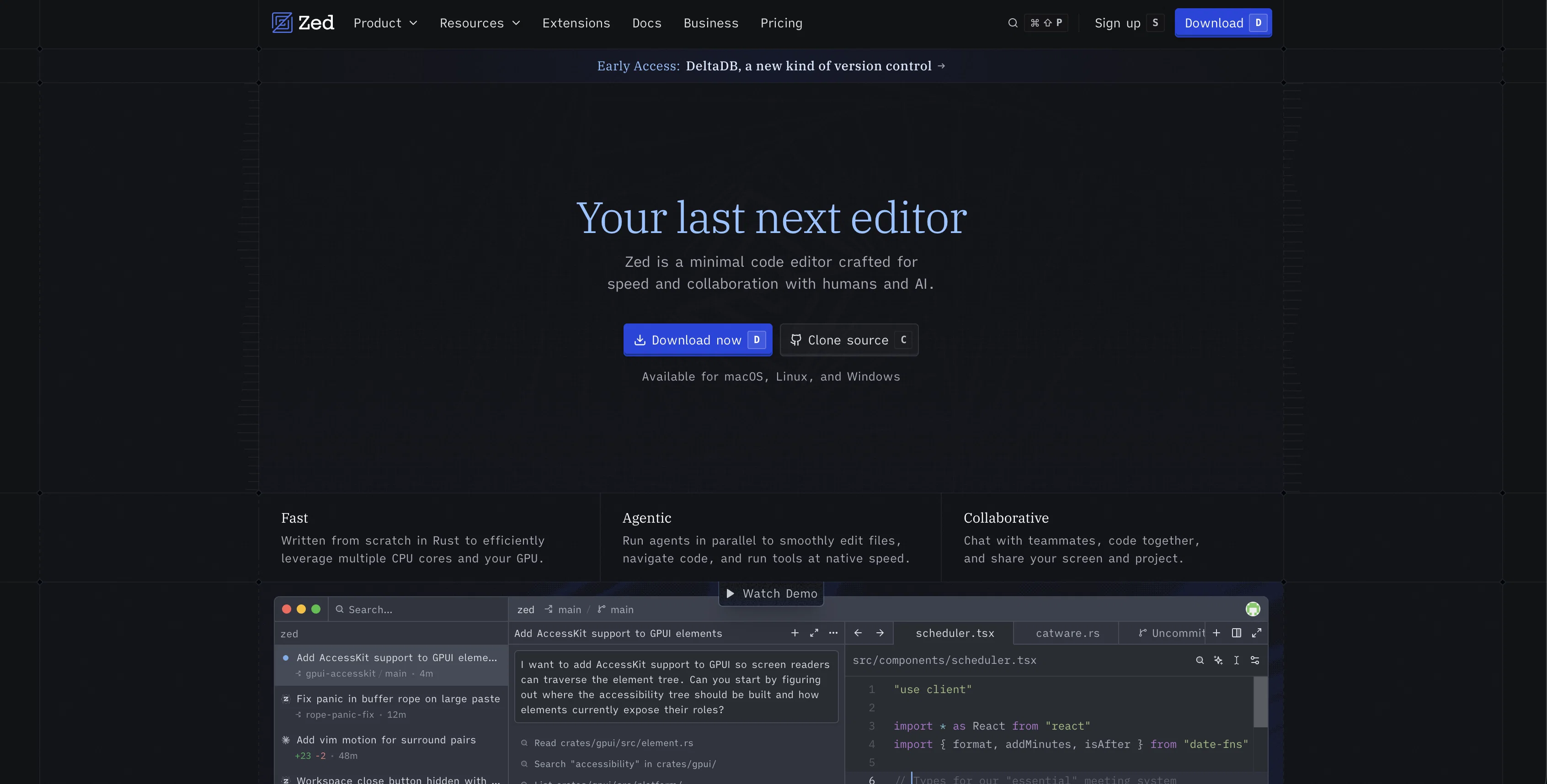
Task: Click the Zed agent icon beside Fix panic thread
Action: pos(286,699)
